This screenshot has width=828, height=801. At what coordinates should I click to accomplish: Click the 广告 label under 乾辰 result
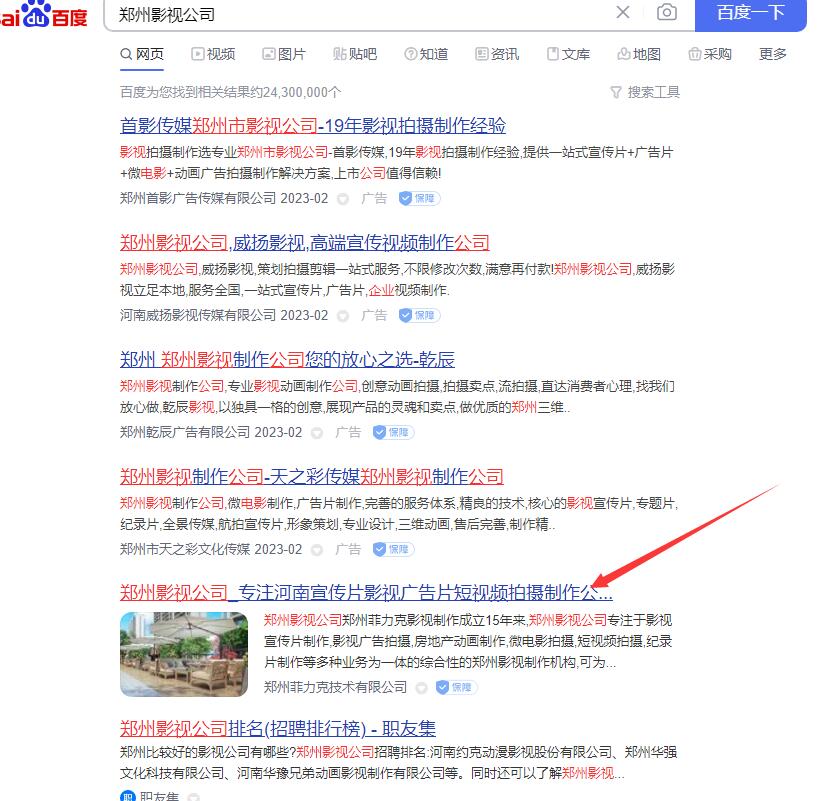349,432
